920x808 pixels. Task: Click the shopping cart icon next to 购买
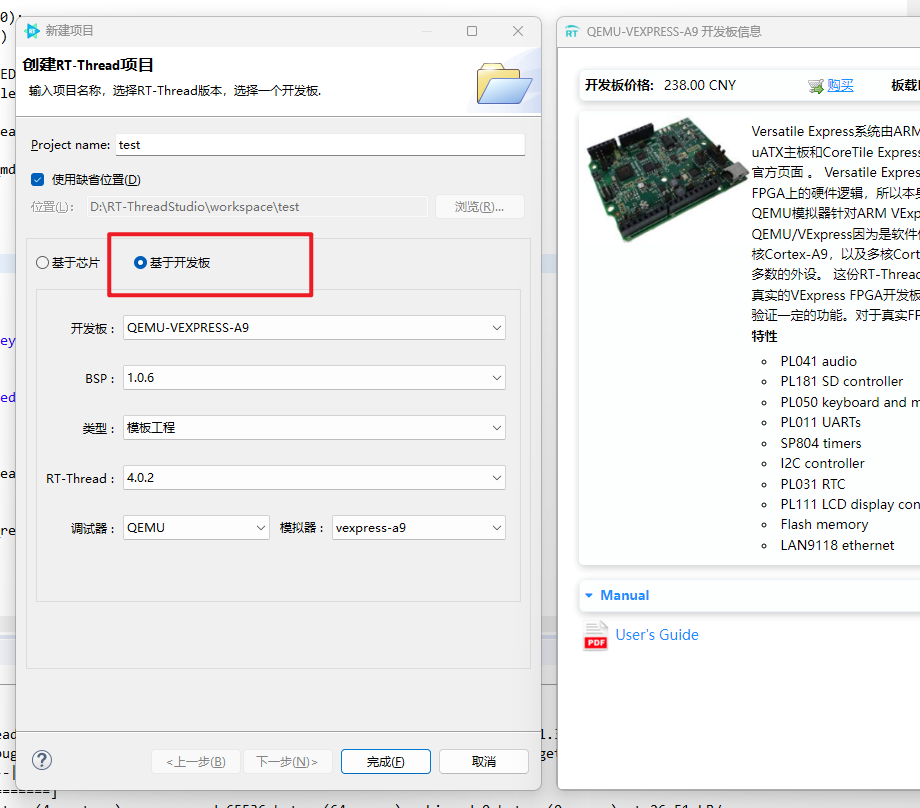tap(816, 86)
